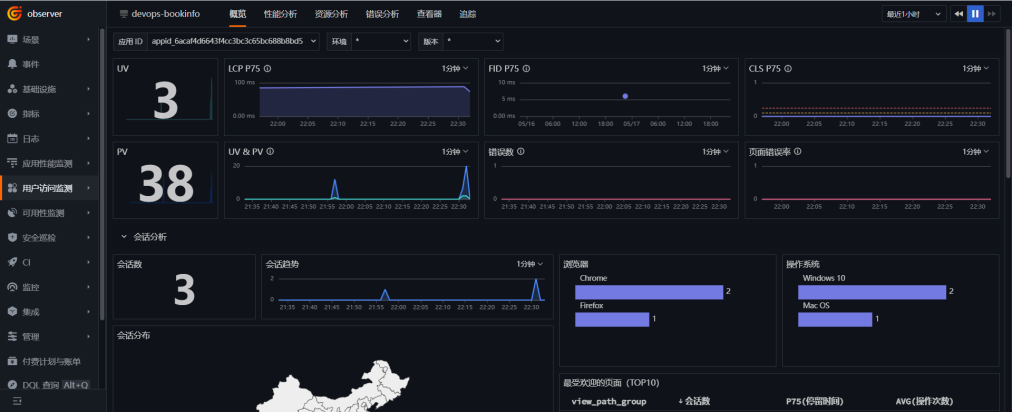Open 基础设施 infrastructure icon in sidebar
Viewport: 1012px width, 412px height.
tap(12, 89)
